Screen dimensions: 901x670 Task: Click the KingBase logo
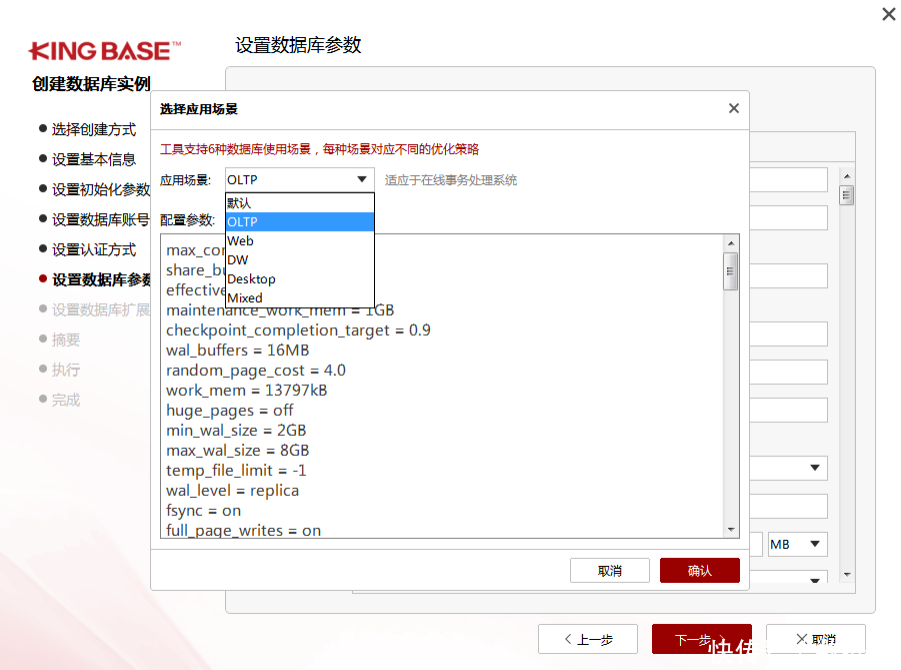(105, 50)
